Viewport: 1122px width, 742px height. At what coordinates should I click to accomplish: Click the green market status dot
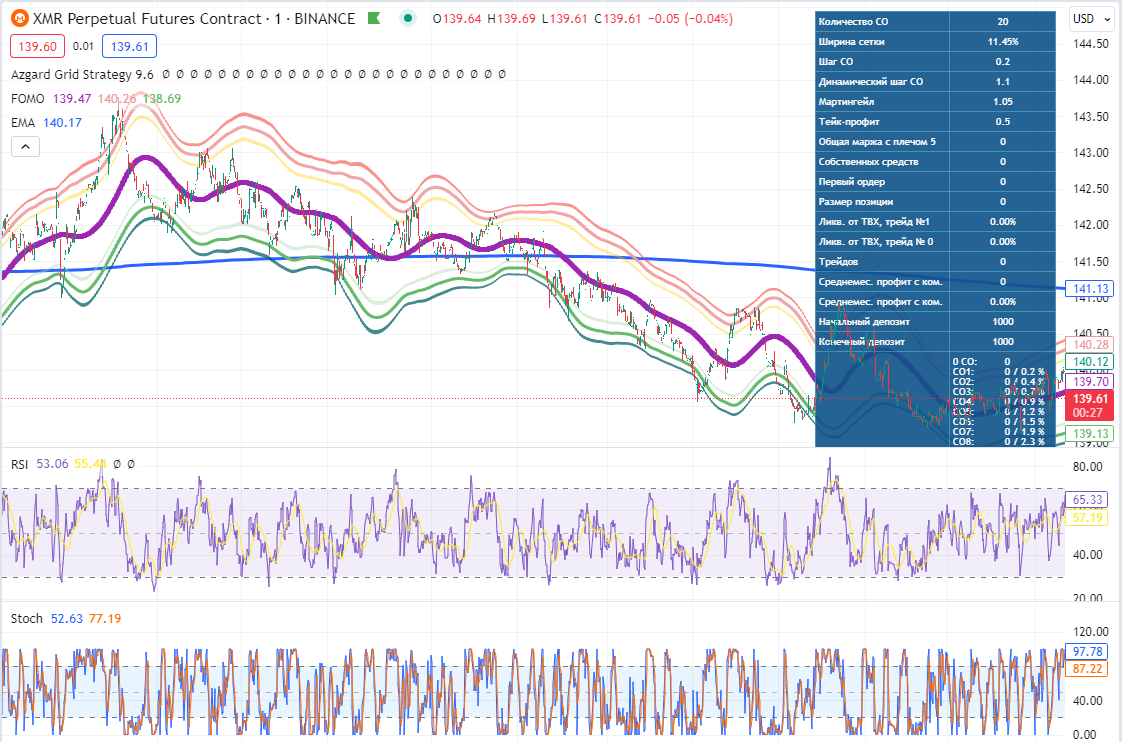408,18
